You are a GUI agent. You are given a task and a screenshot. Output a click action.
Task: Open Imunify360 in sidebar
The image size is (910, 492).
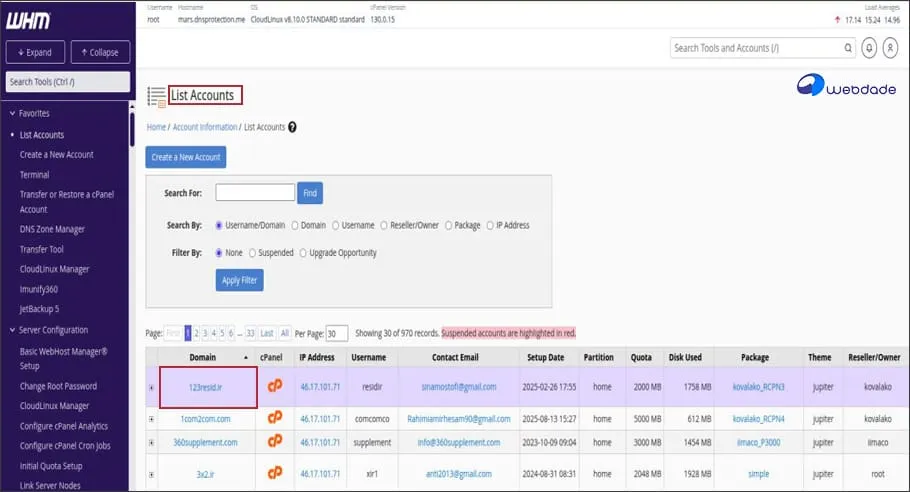point(38,289)
